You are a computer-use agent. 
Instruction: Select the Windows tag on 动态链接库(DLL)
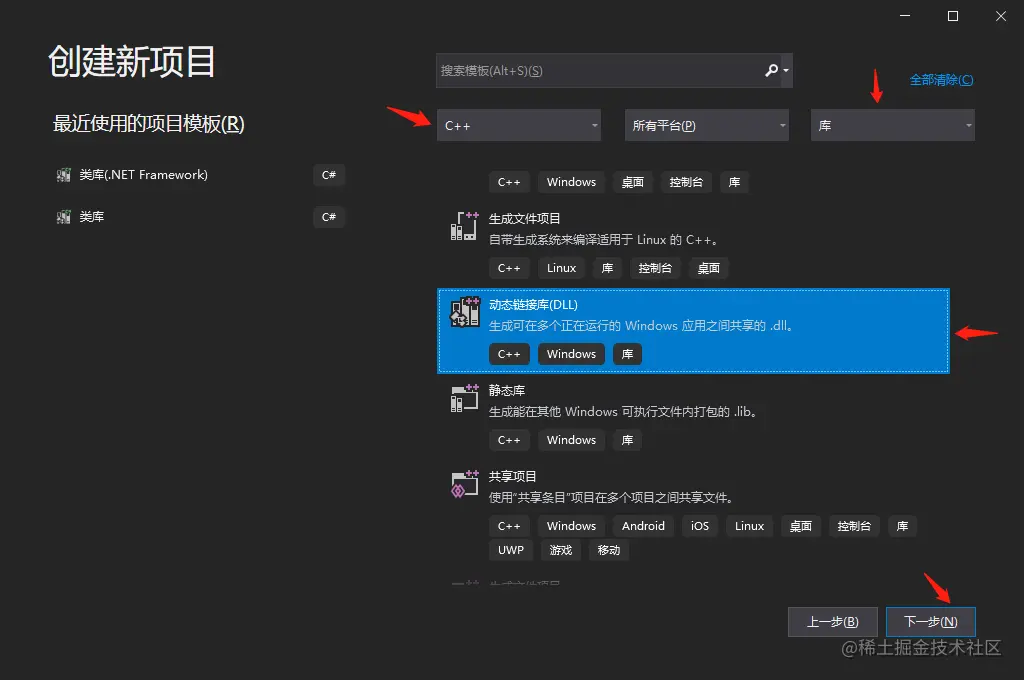coord(571,353)
